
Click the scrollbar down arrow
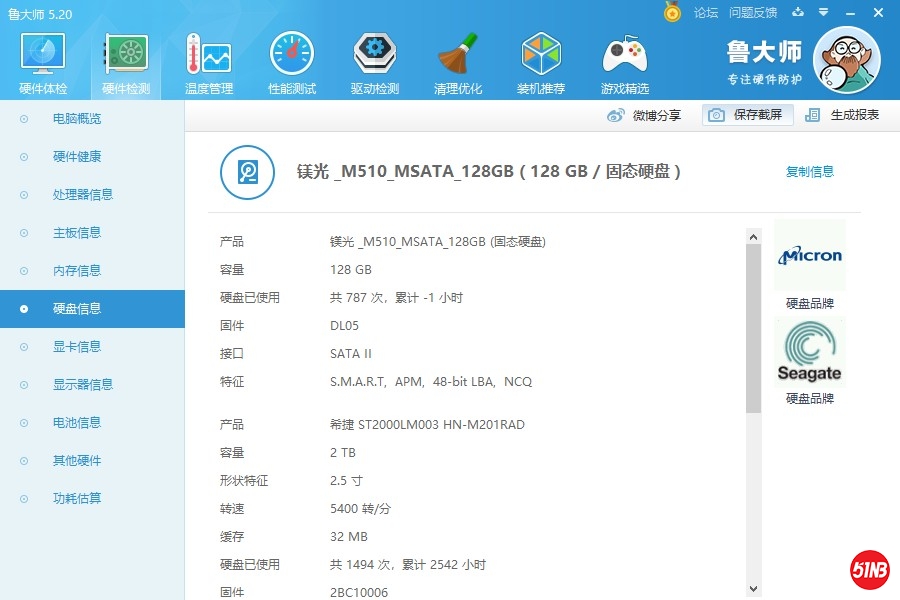[754, 589]
